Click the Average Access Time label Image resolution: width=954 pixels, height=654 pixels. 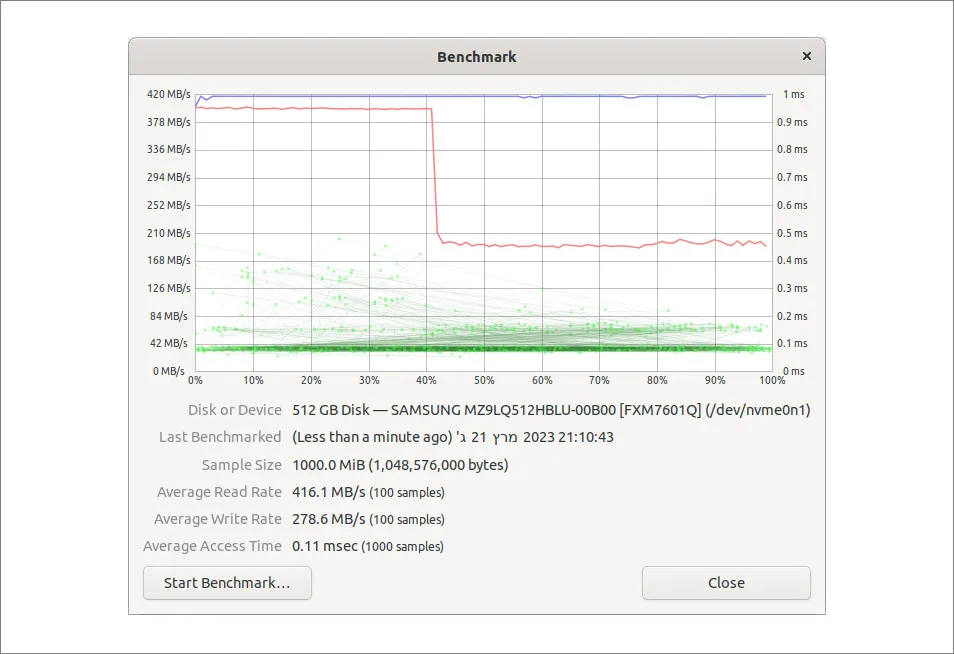coord(212,546)
